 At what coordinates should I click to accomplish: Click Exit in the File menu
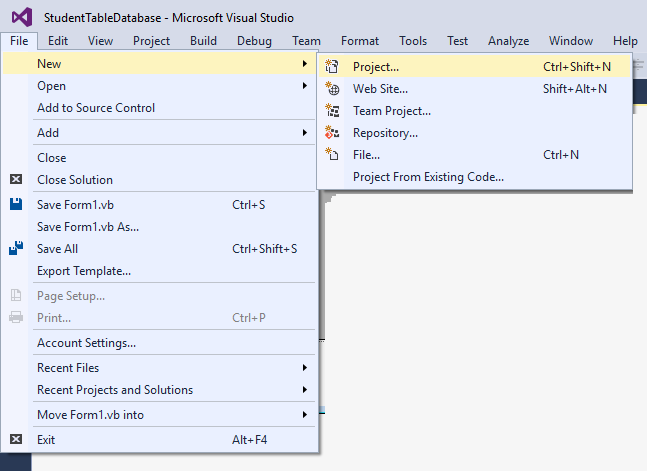(x=47, y=439)
